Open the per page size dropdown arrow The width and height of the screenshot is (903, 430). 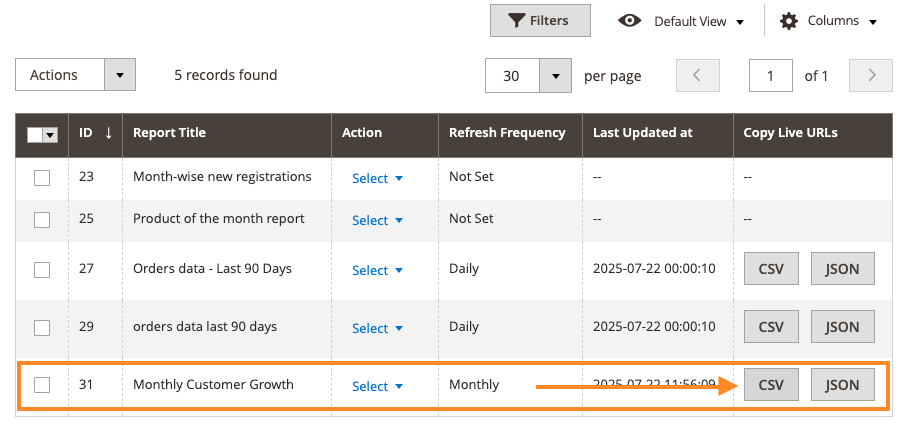555,75
